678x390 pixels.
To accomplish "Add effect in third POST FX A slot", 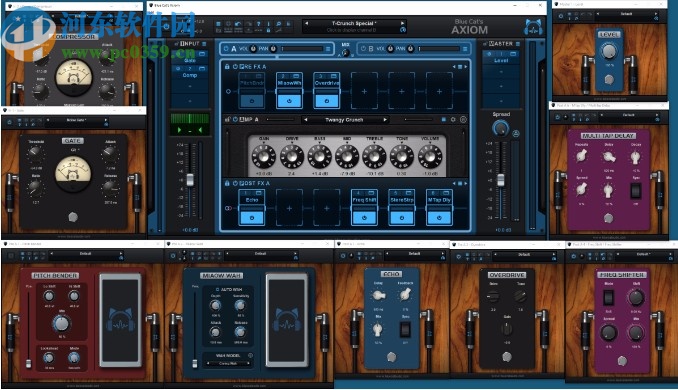I will point(326,208).
